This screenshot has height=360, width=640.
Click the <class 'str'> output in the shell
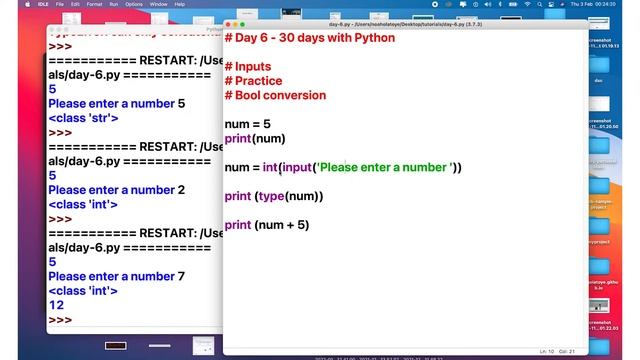tap(83, 118)
